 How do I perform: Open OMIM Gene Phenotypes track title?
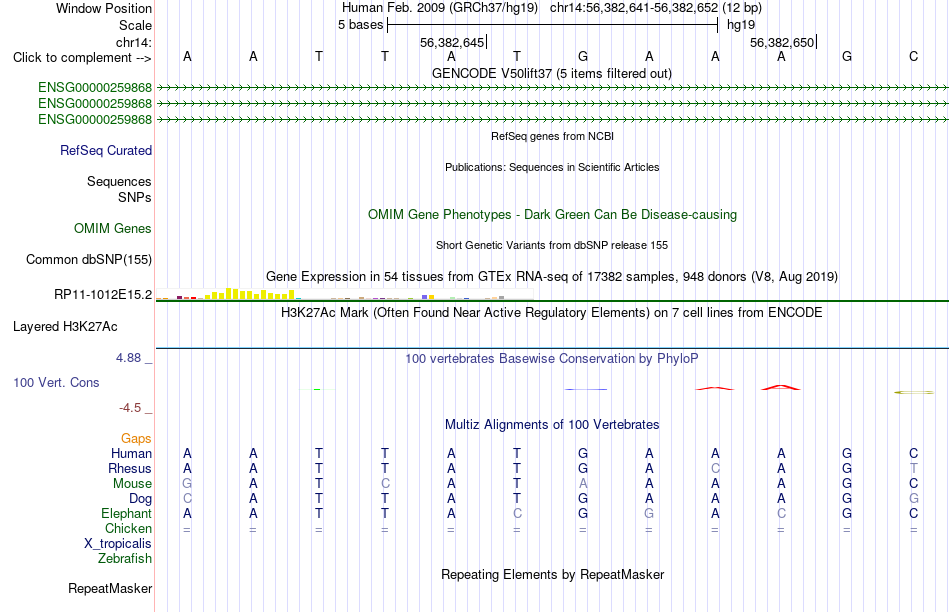point(552,215)
